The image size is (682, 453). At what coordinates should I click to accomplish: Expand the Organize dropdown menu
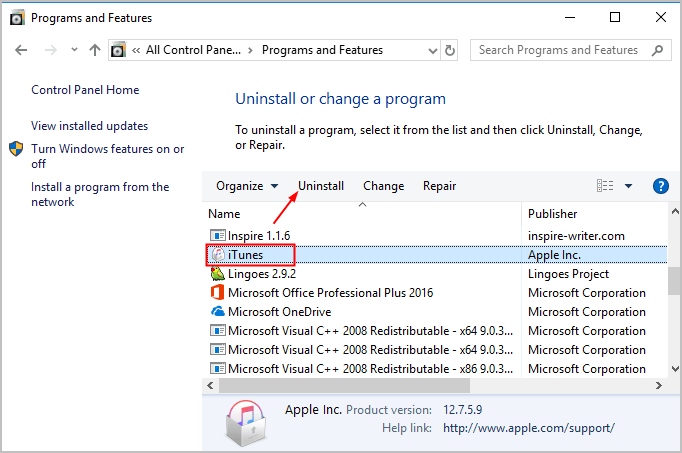[x=247, y=186]
